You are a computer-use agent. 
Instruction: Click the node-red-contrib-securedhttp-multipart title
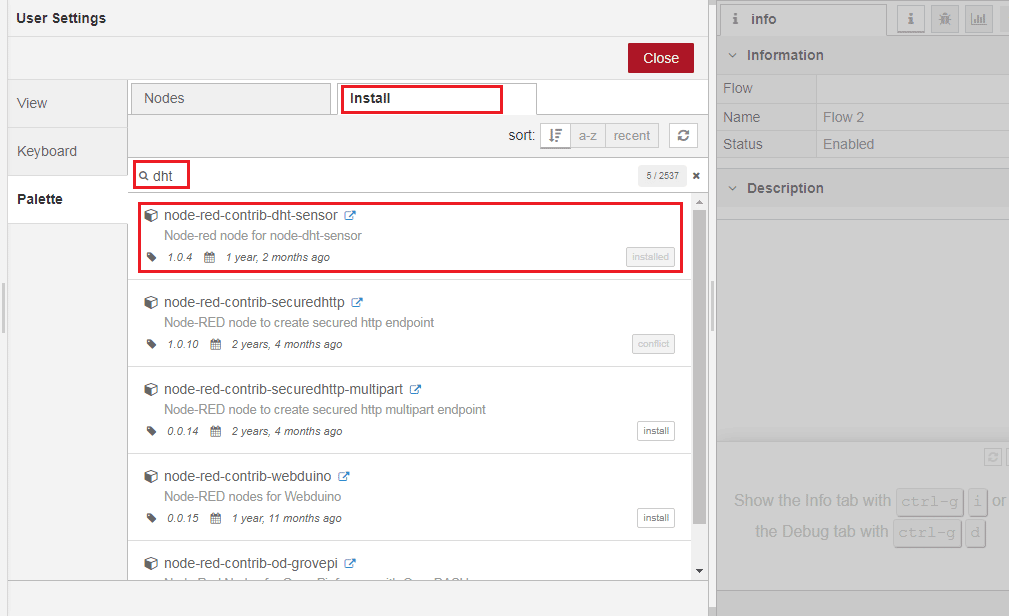click(283, 389)
